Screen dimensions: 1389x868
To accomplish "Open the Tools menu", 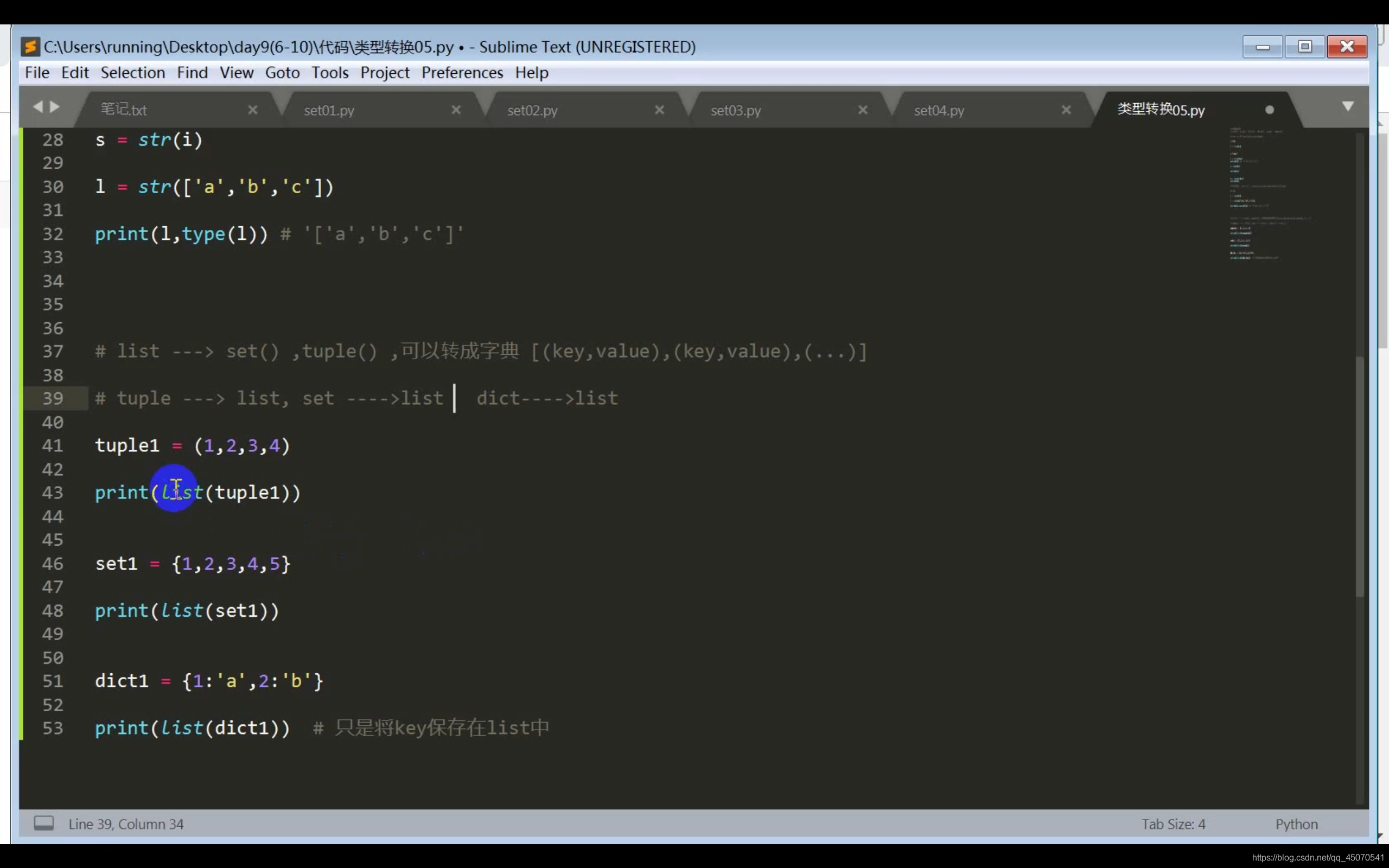I will [330, 73].
